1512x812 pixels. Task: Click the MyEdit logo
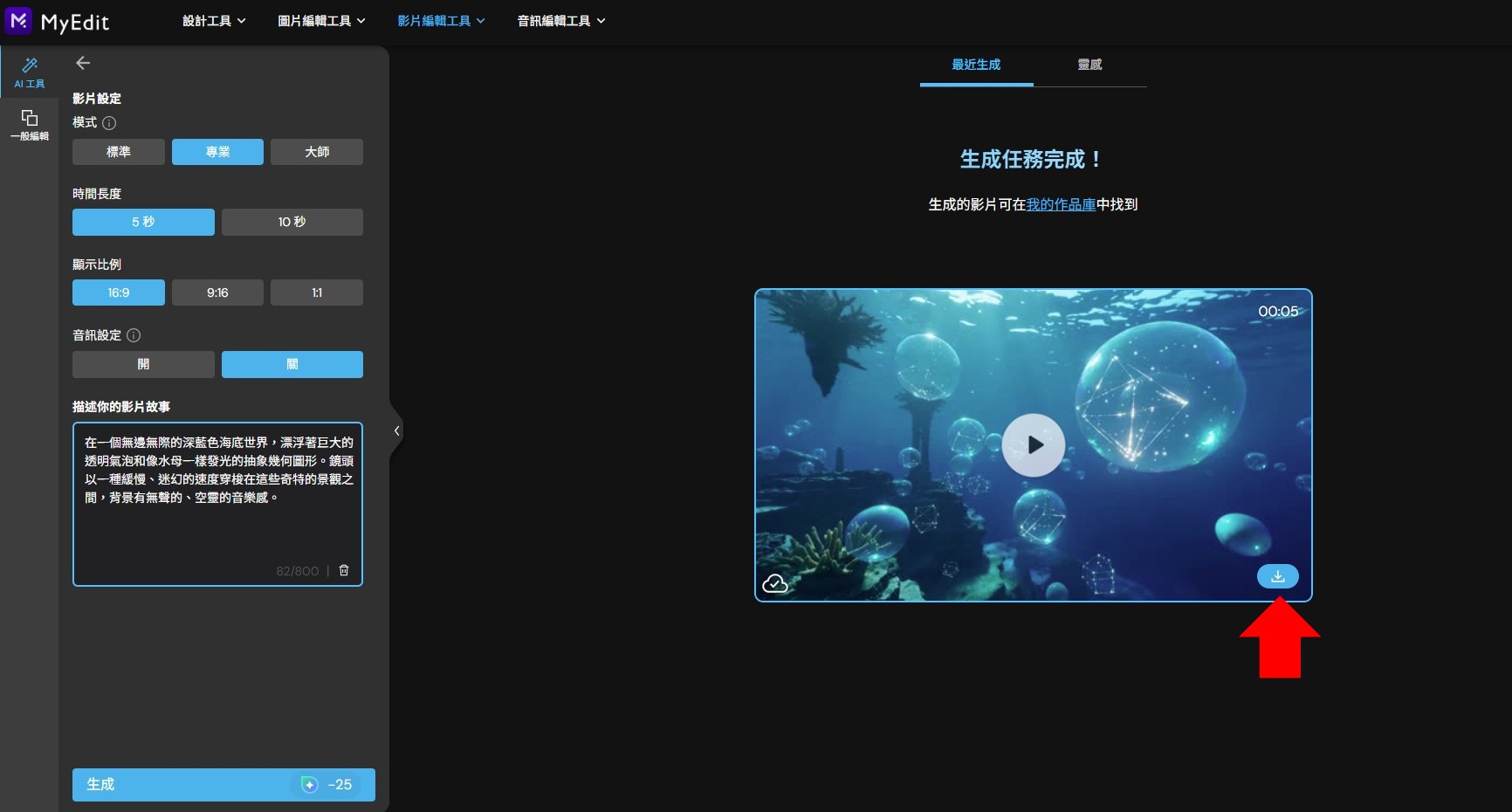click(x=58, y=21)
